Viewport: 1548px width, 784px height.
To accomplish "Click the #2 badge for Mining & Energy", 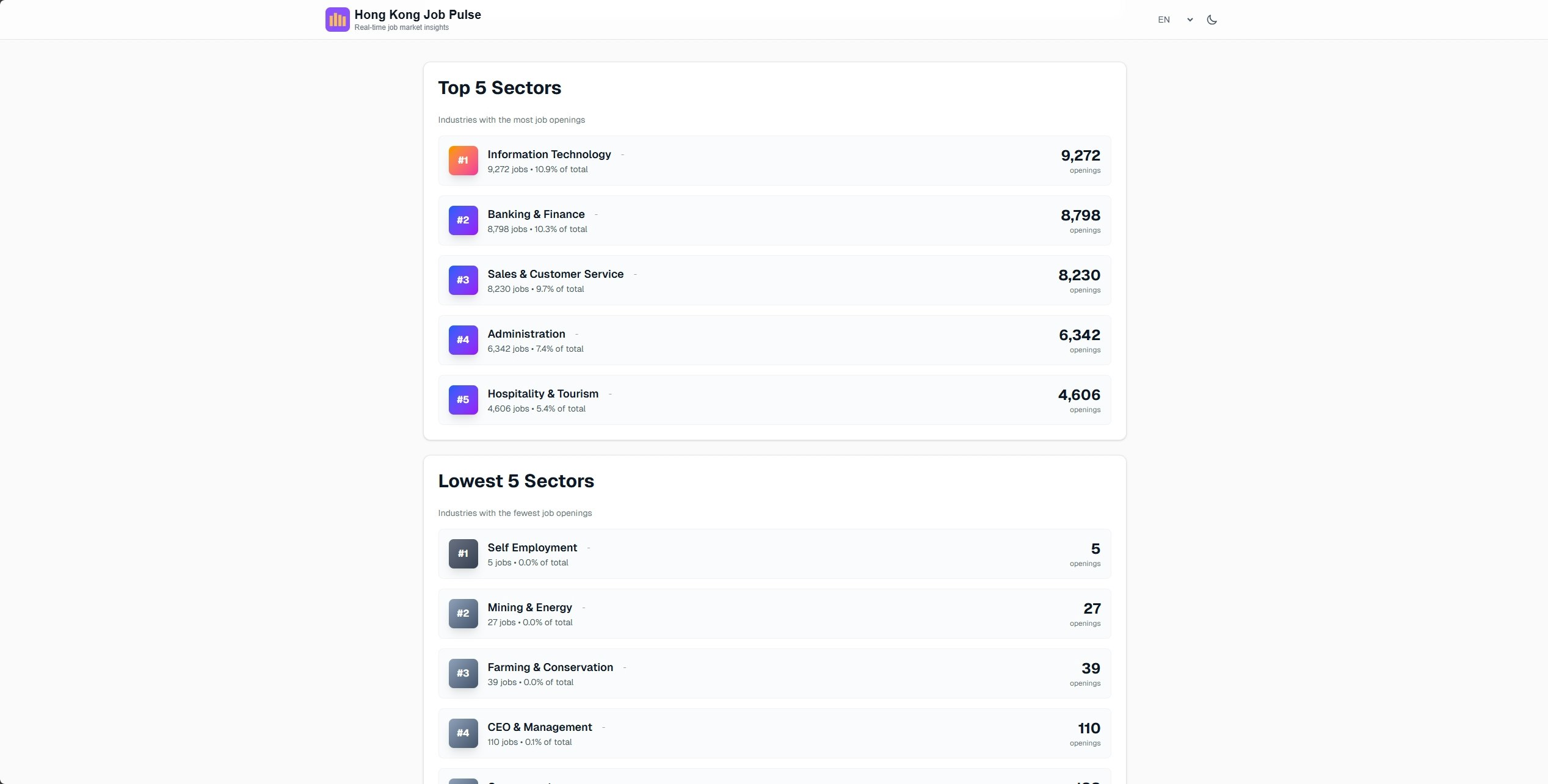I will click(463, 614).
